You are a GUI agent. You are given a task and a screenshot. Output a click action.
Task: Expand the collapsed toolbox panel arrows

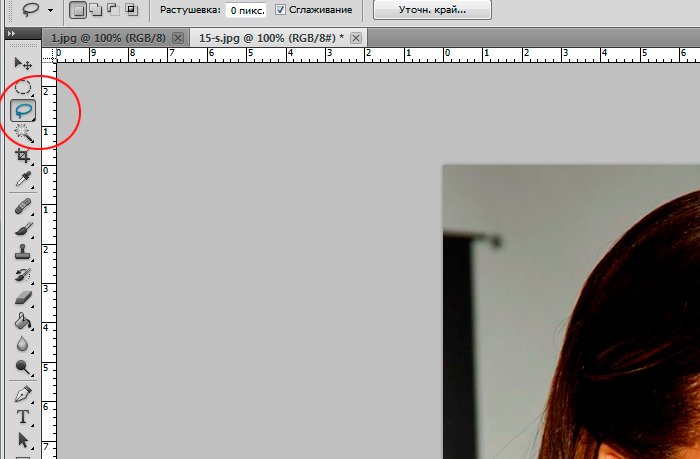(x=12, y=33)
